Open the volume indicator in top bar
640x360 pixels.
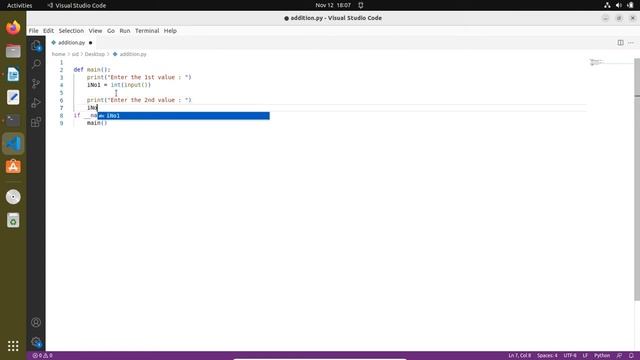[x=619, y=5]
